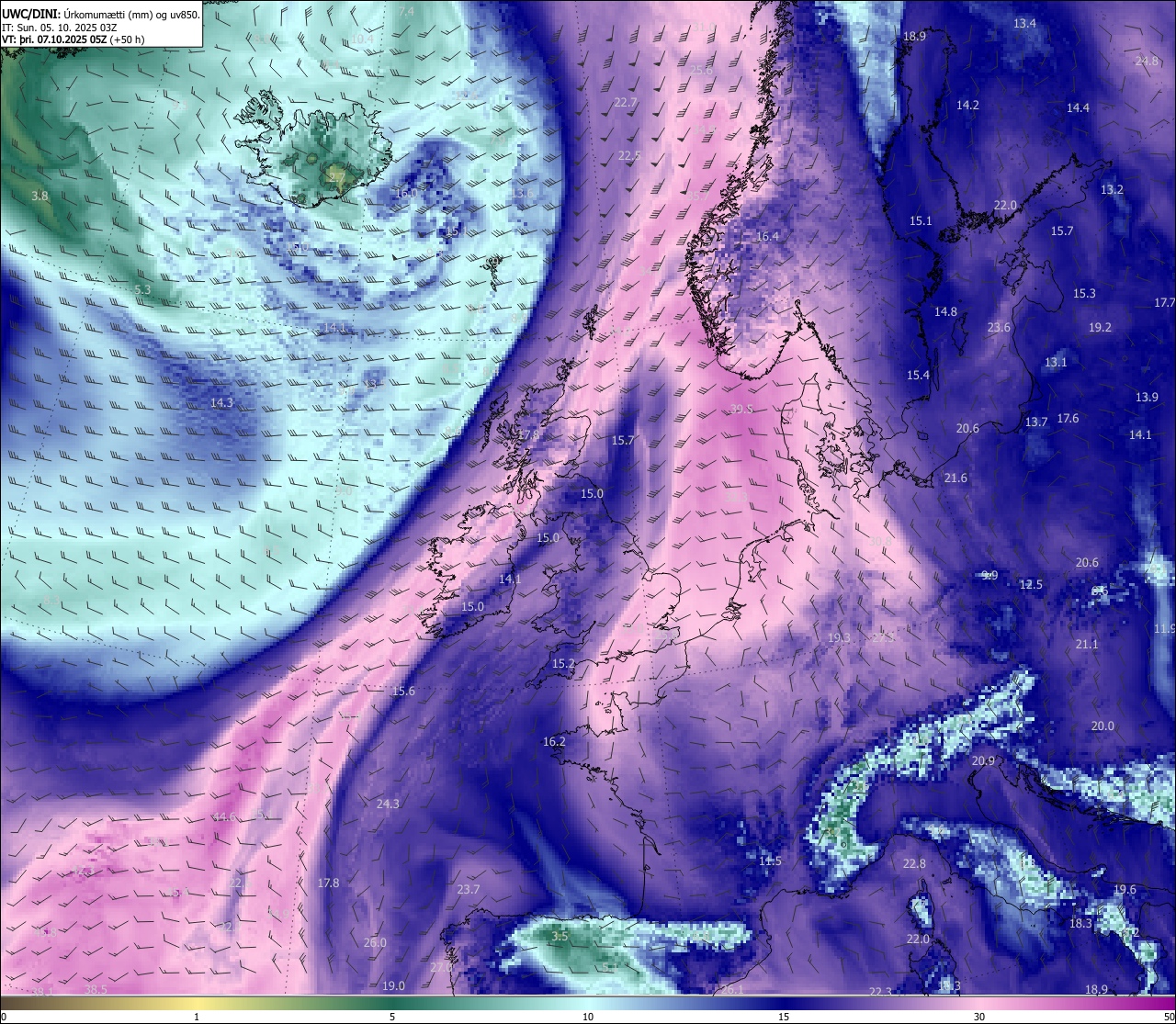This screenshot has width=1176, height=1024.
Task: Click the 13.2 value on the map
Action: click(x=1112, y=189)
